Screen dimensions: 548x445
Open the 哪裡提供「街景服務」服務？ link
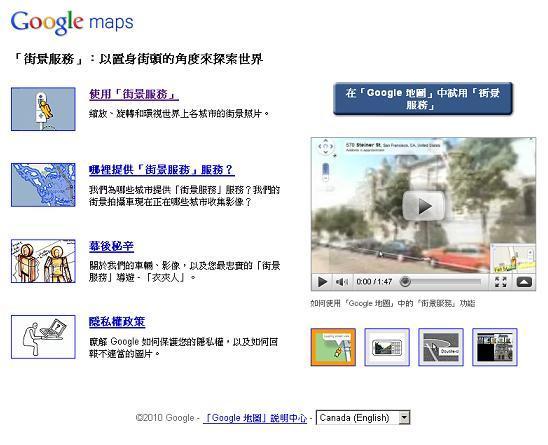[x=161, y=170]
